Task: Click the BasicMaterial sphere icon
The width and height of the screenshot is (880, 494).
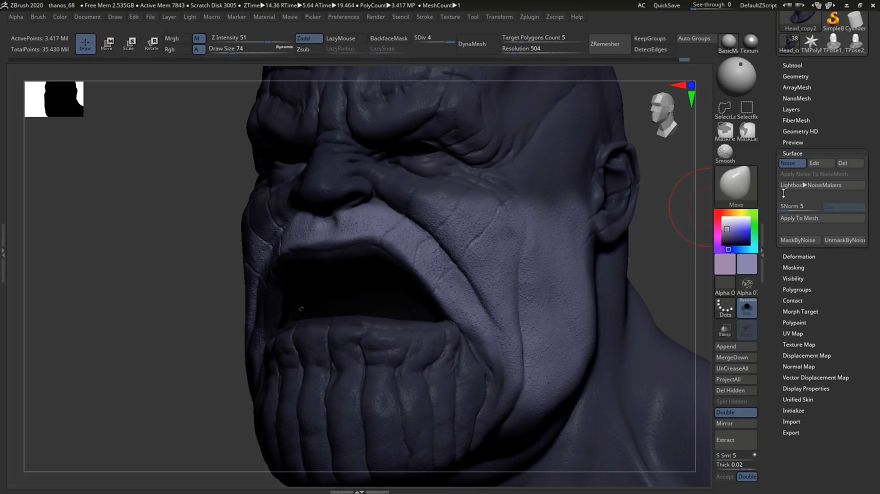Action: tap(728, 42)
